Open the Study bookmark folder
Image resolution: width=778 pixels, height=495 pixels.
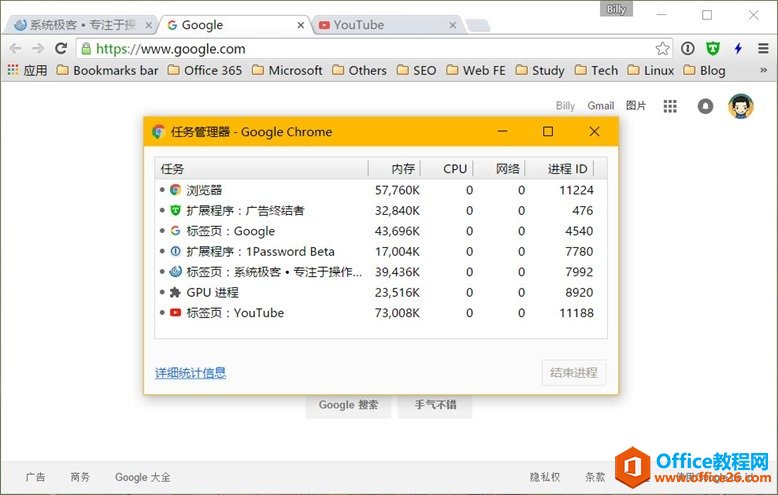point(540,70)
